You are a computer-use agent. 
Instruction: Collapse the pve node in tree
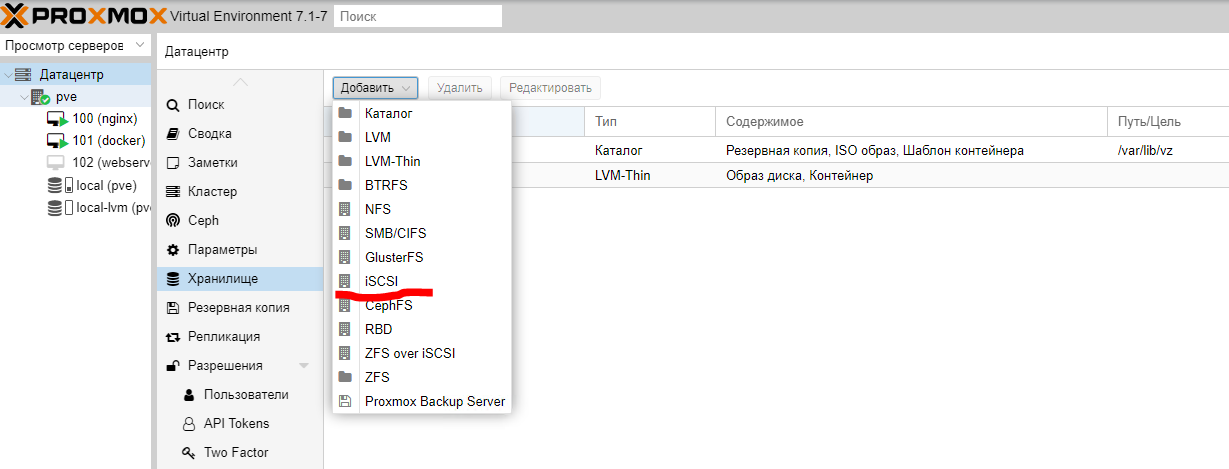[24, 97]
